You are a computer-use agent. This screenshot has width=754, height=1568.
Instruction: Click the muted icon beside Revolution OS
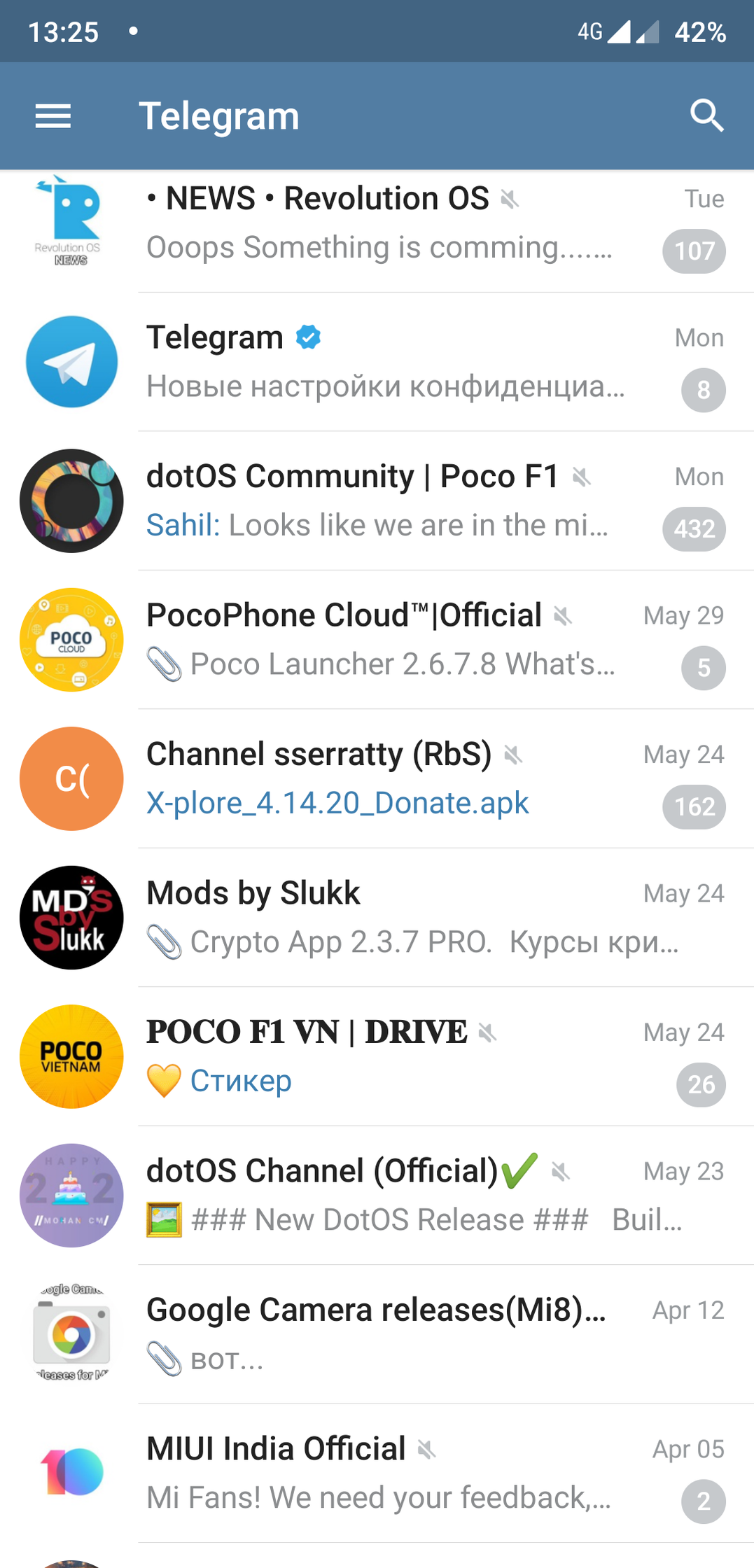(x=510, y=199)
